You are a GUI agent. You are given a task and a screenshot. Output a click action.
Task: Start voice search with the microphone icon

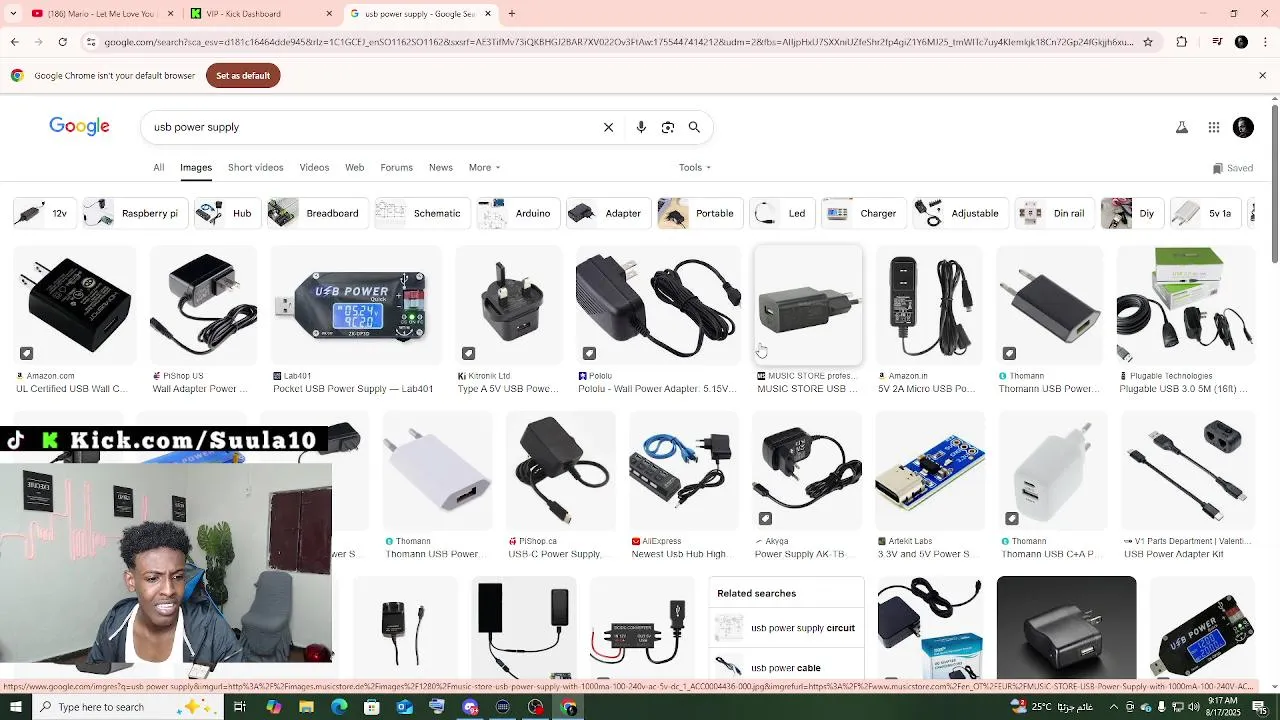(641, 127)
